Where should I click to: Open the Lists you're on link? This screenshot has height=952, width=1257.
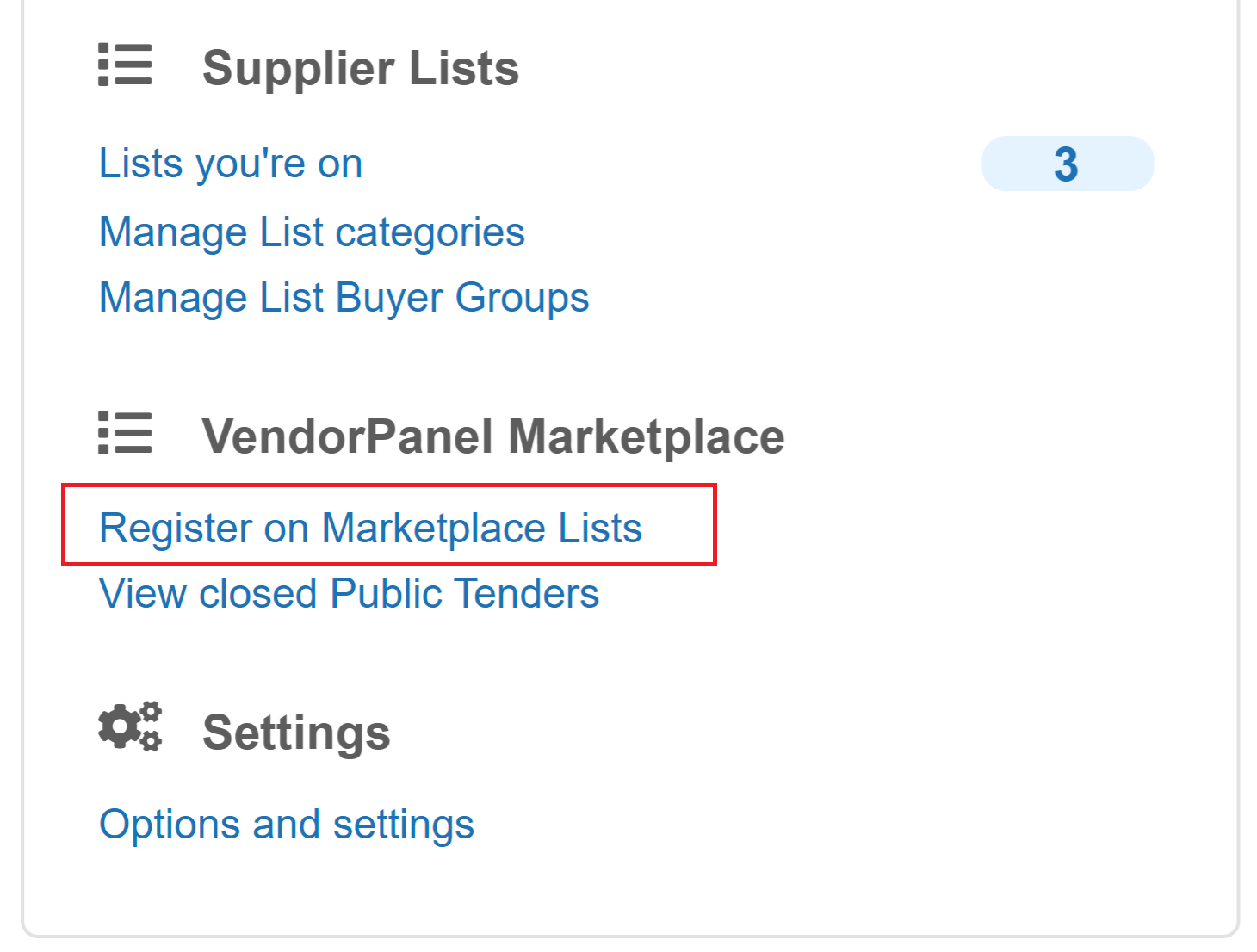click(231, 164)
